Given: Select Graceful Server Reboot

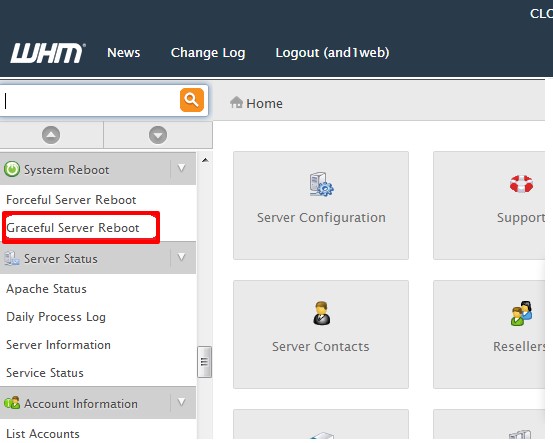Looking at the screenshot, I should coord(73,228).
